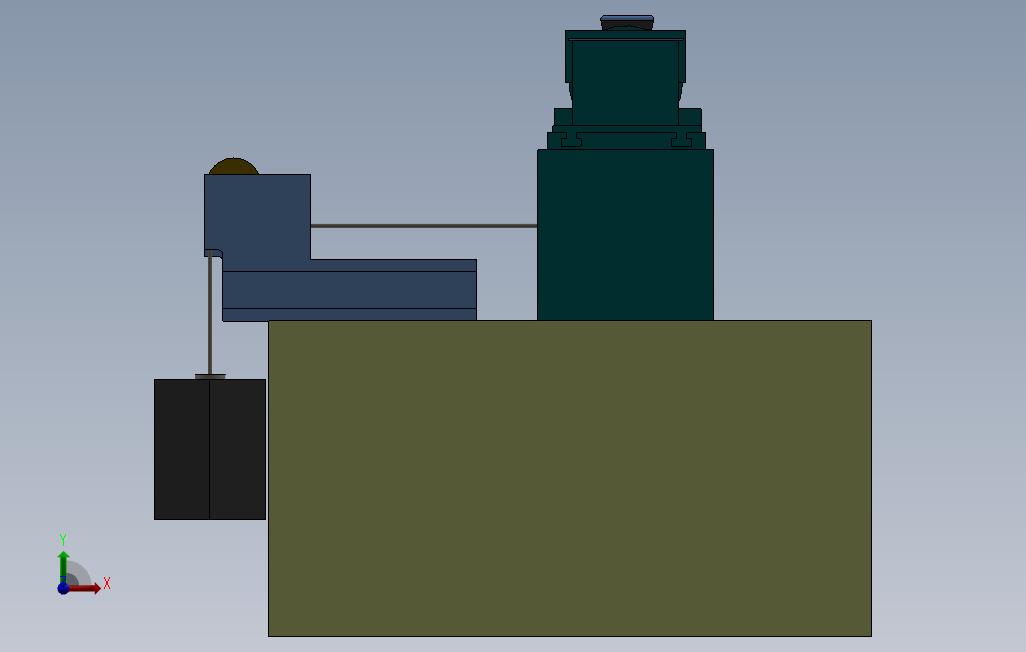
Task: Select the black box left of the base
Action: [x=210, y=449]
